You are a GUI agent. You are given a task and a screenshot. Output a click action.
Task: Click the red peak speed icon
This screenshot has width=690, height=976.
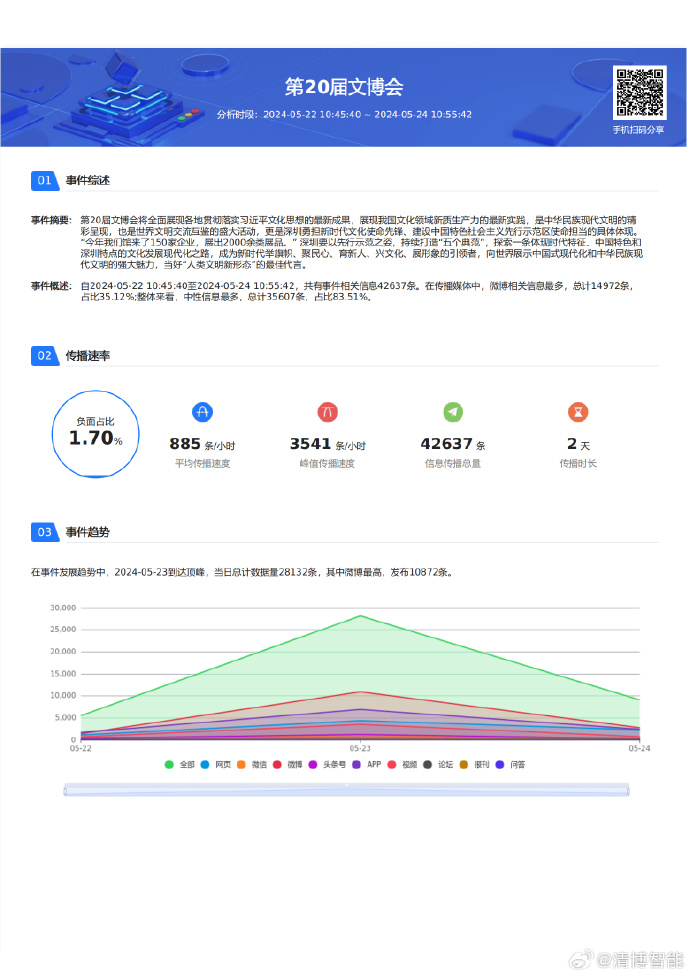tap(327, 412)
